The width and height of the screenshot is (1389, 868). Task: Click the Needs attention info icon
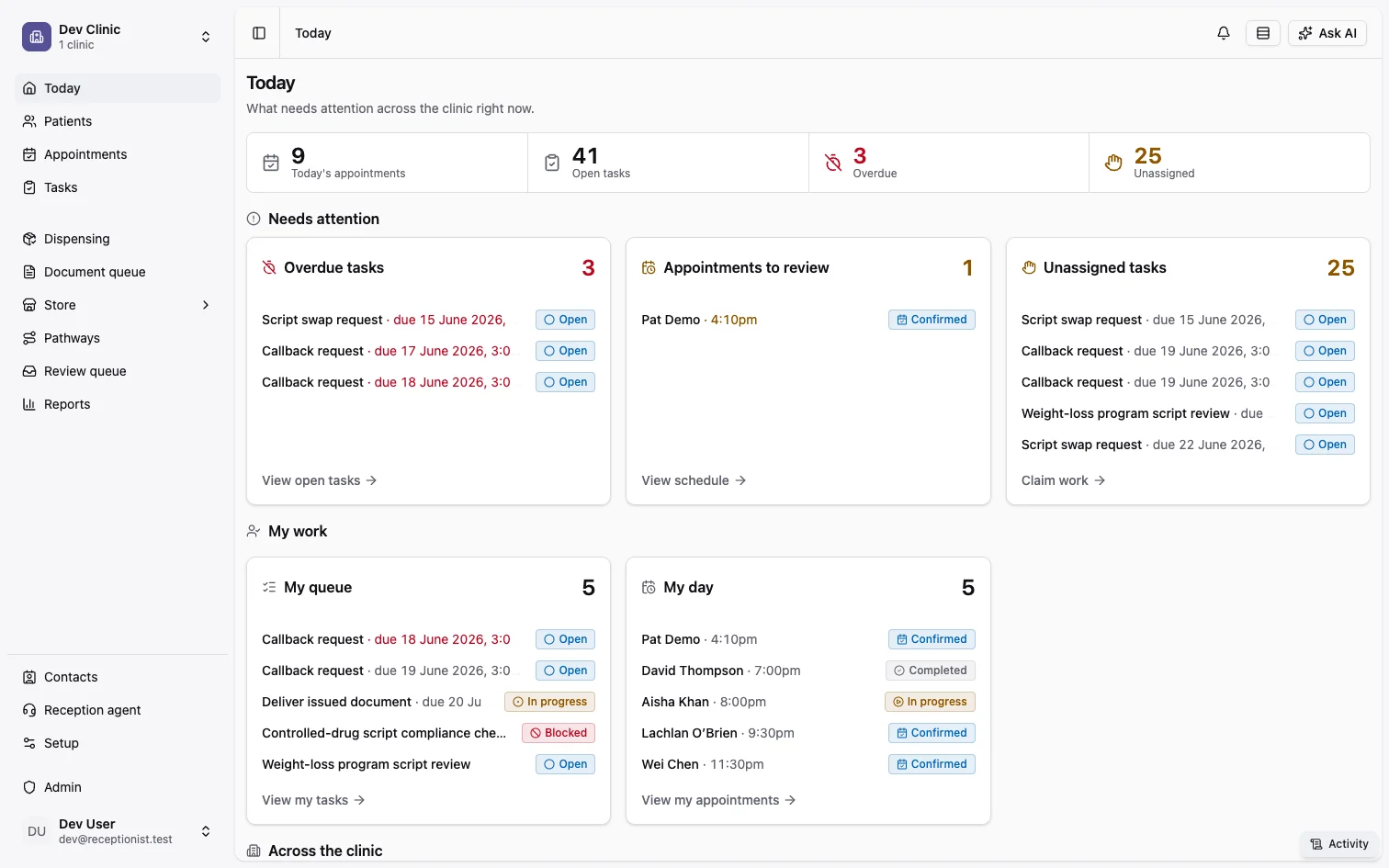pos(254,219)
